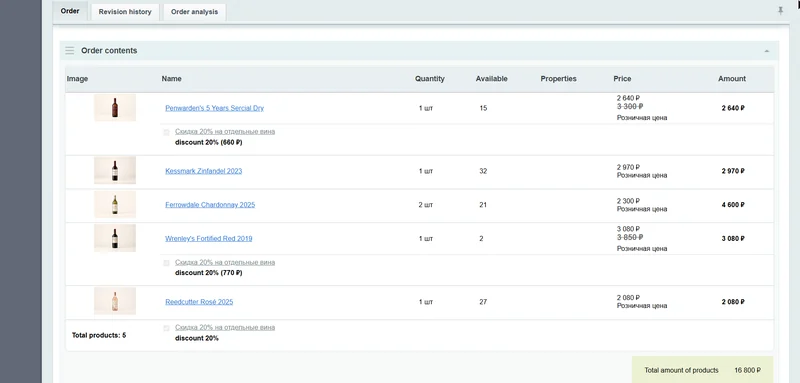Select the struck-through 3 300 ₽ price
Screen dimensions: 800x383
tap(630, 107)
